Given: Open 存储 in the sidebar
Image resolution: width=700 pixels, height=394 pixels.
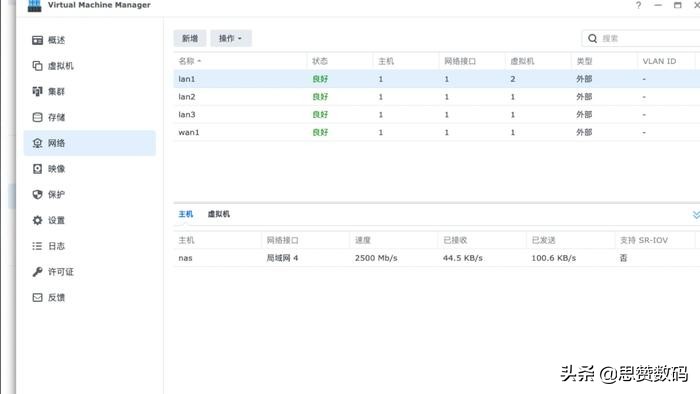Looking at the screenshot, I should point(90,117).
